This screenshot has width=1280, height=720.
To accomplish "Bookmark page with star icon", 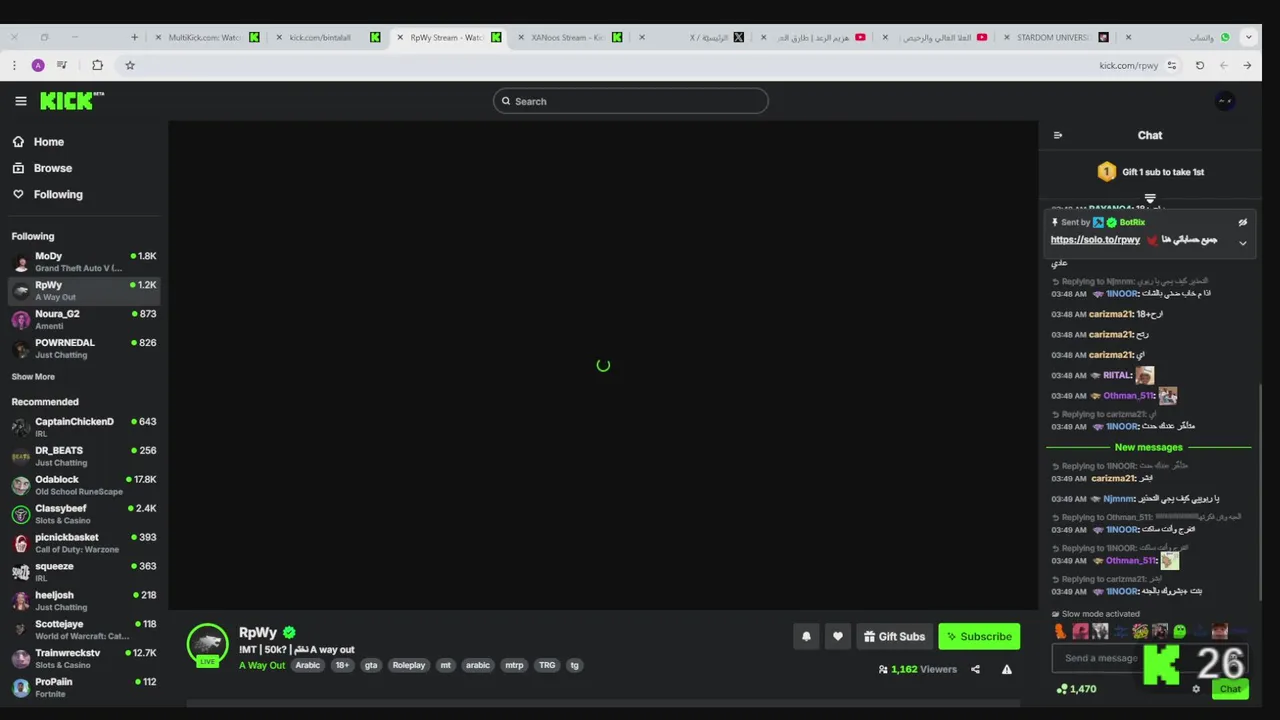I will tap(129, 65).
